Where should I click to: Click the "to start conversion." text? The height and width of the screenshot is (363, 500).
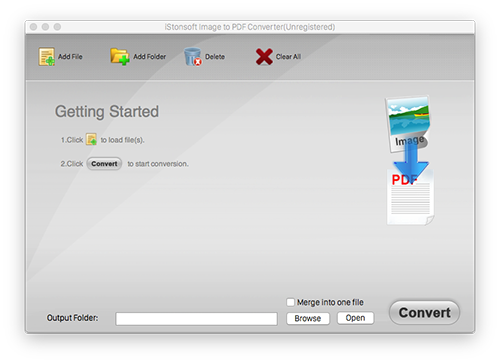coord(158,164)
